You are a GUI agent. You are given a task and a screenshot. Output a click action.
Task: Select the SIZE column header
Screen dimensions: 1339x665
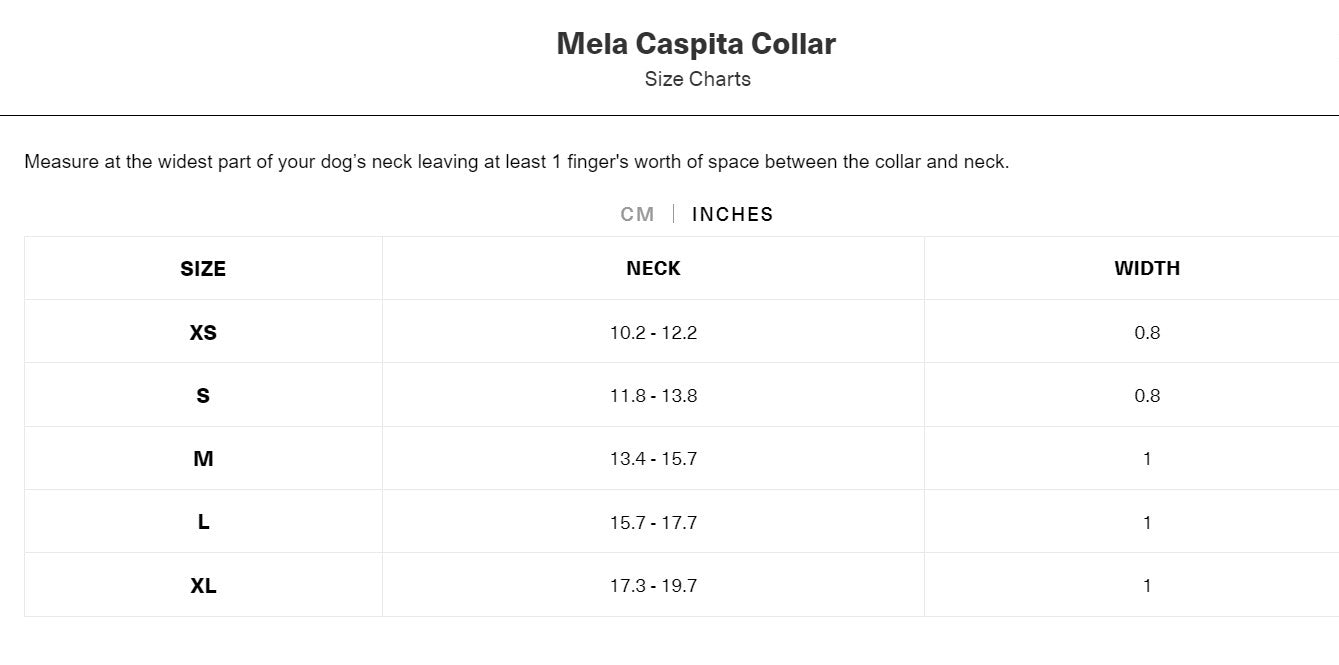click(x=203, y=268)
